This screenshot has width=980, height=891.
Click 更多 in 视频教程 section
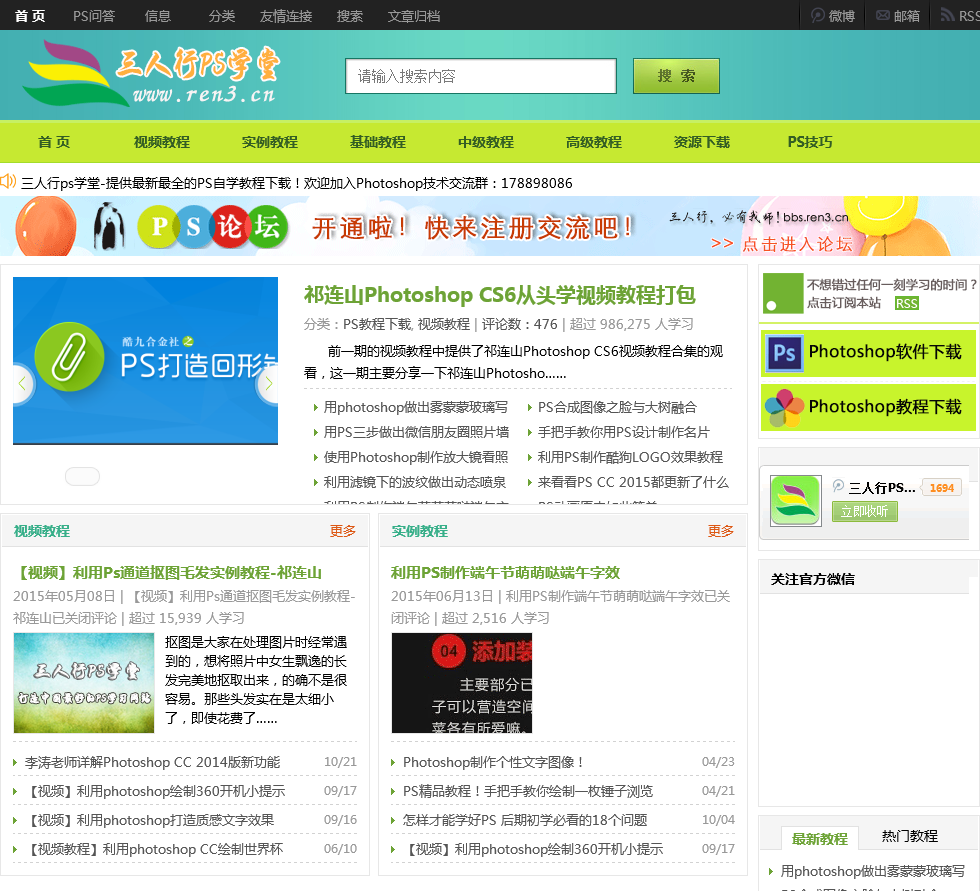[x=342, y=531]
